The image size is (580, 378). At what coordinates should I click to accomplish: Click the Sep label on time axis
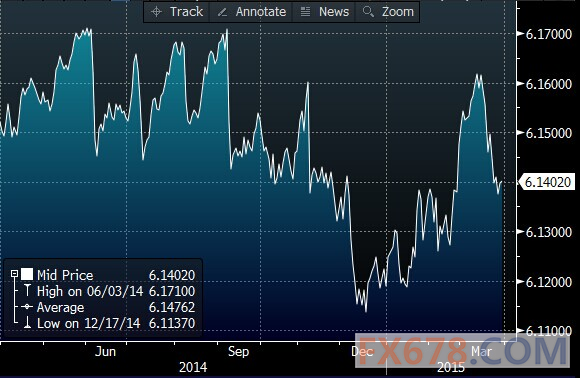pyautogui.click(x=238, y=351)
